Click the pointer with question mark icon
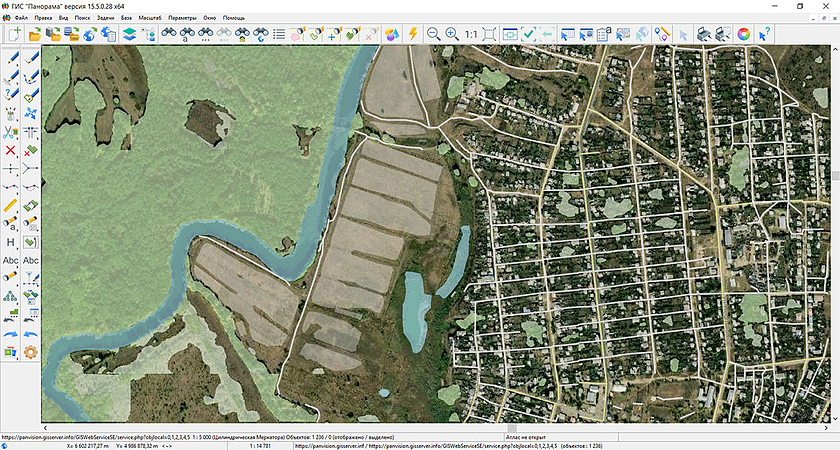The width and height of the screenshot is (840, 450). click(764, 34)
